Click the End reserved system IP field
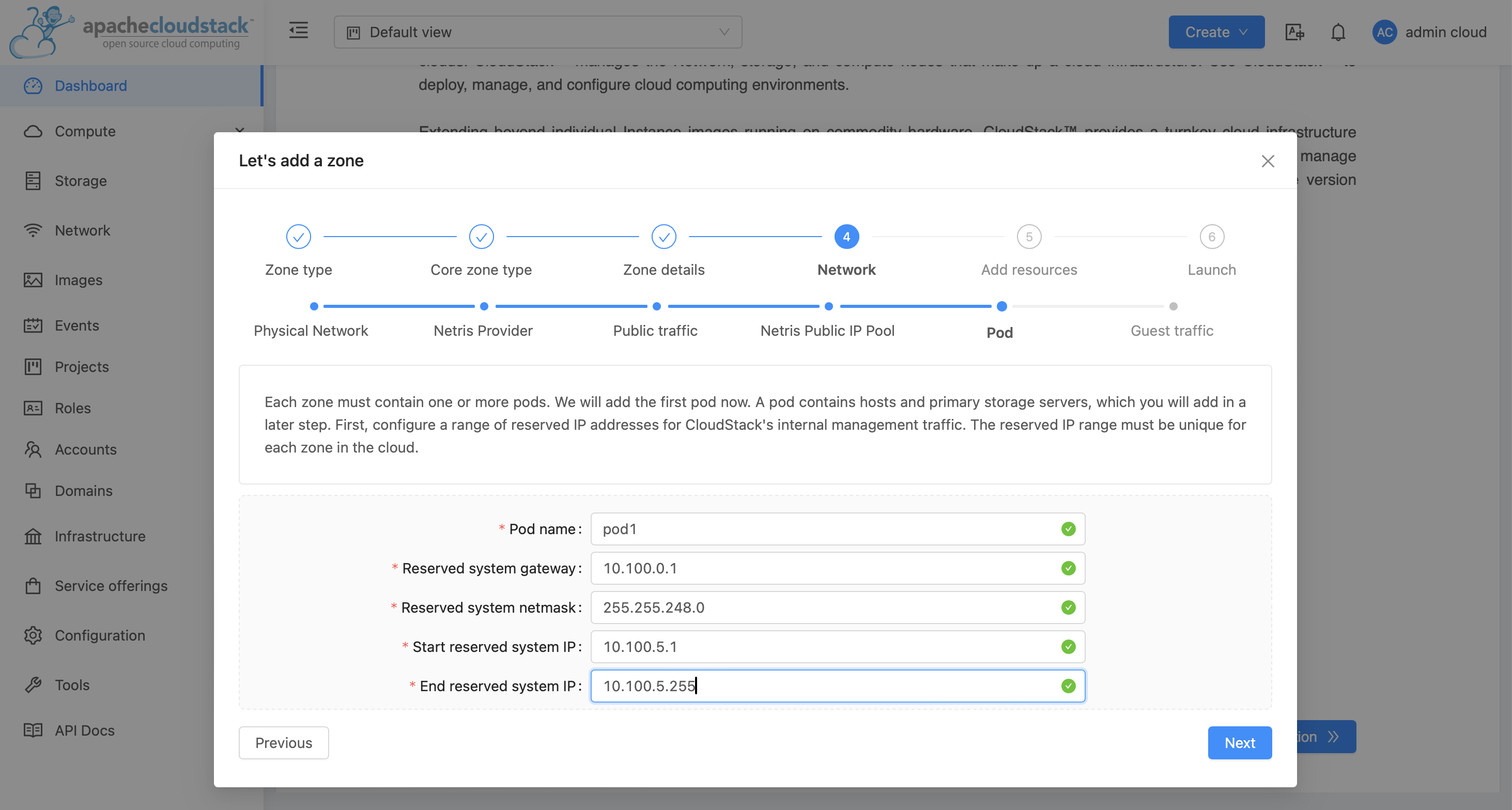 tap(836, 686)
